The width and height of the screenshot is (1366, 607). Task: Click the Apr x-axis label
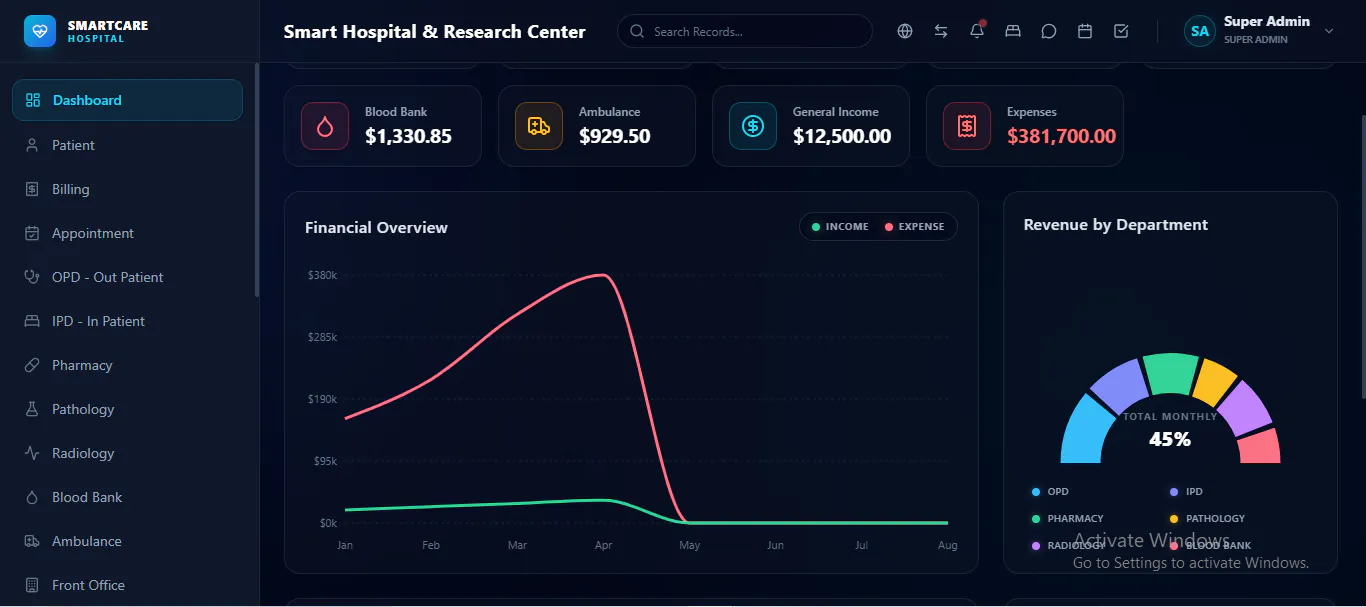pyautogui.click(x=603, y=545)
